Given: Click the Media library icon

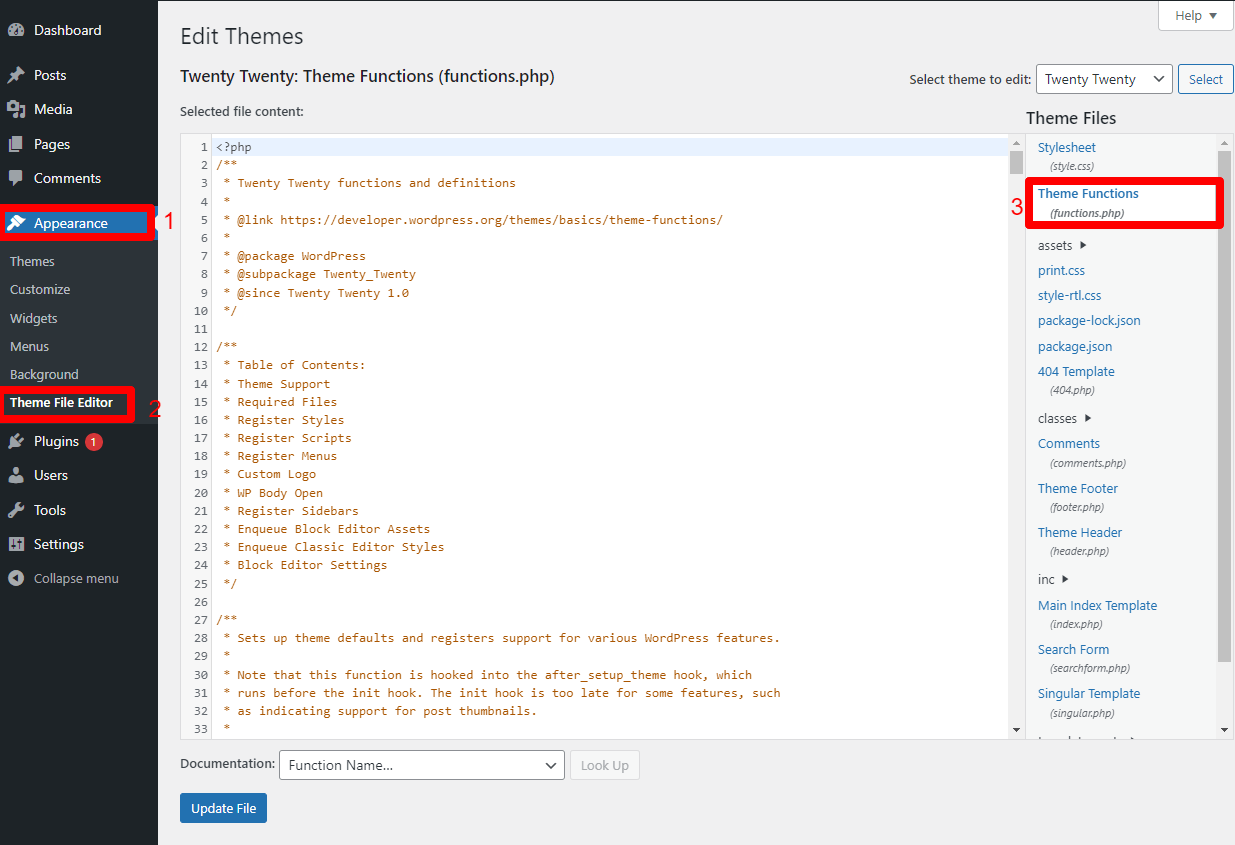Looking at the screenshot, I should click(18, 109).
